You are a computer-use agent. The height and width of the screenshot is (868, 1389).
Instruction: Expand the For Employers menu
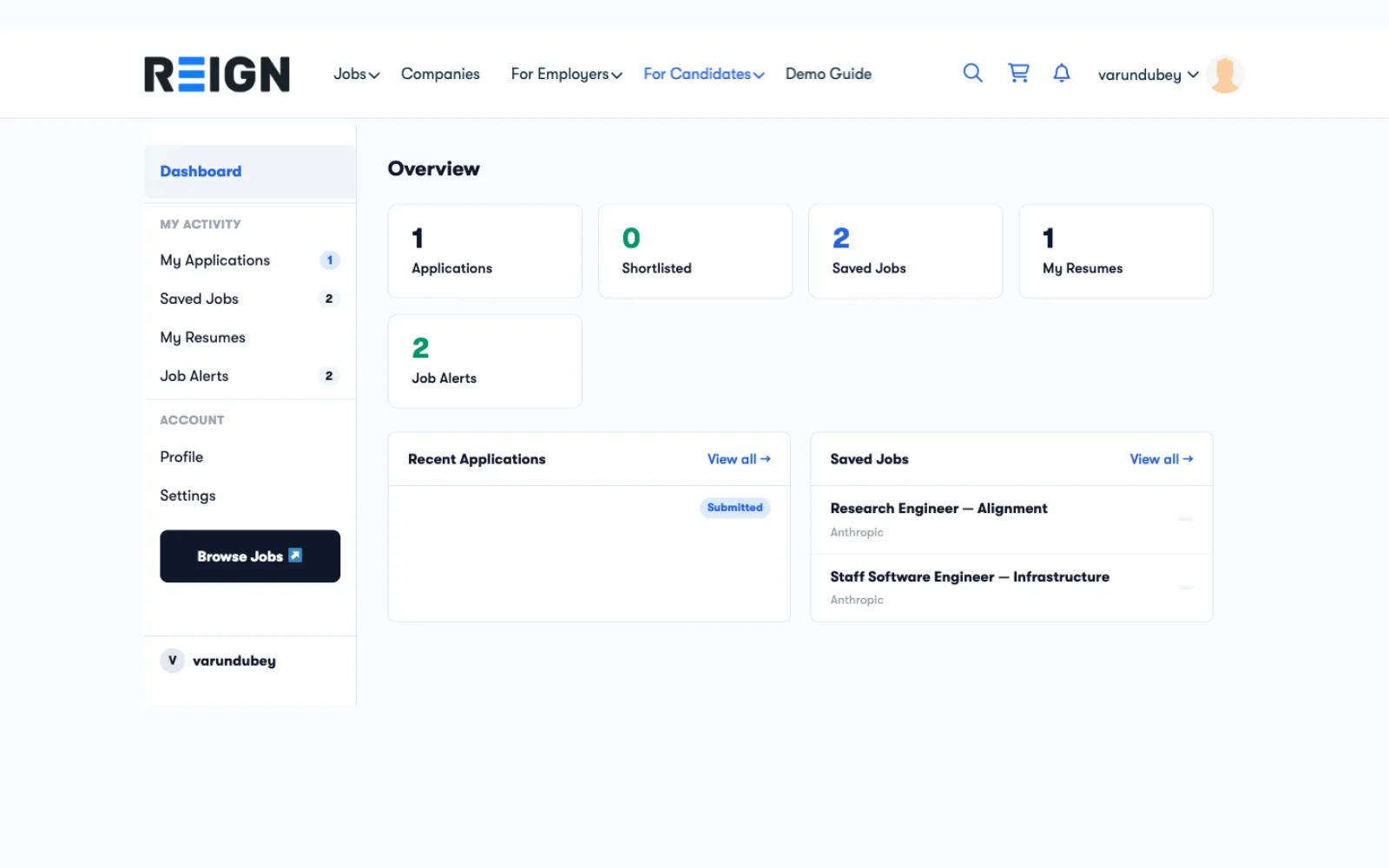(567, 75)
